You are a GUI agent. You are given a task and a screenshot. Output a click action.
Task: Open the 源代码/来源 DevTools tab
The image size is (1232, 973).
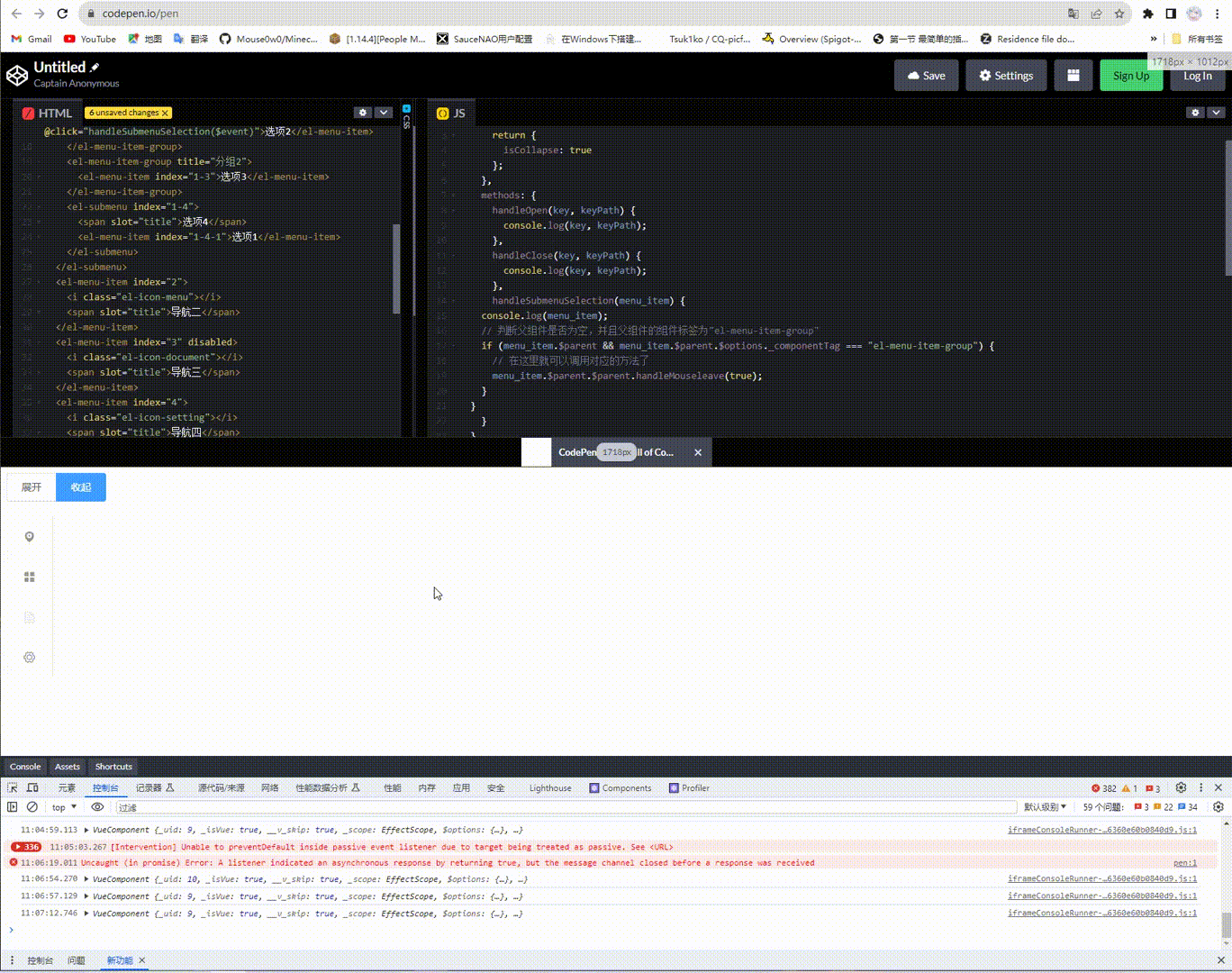[222, 788]
